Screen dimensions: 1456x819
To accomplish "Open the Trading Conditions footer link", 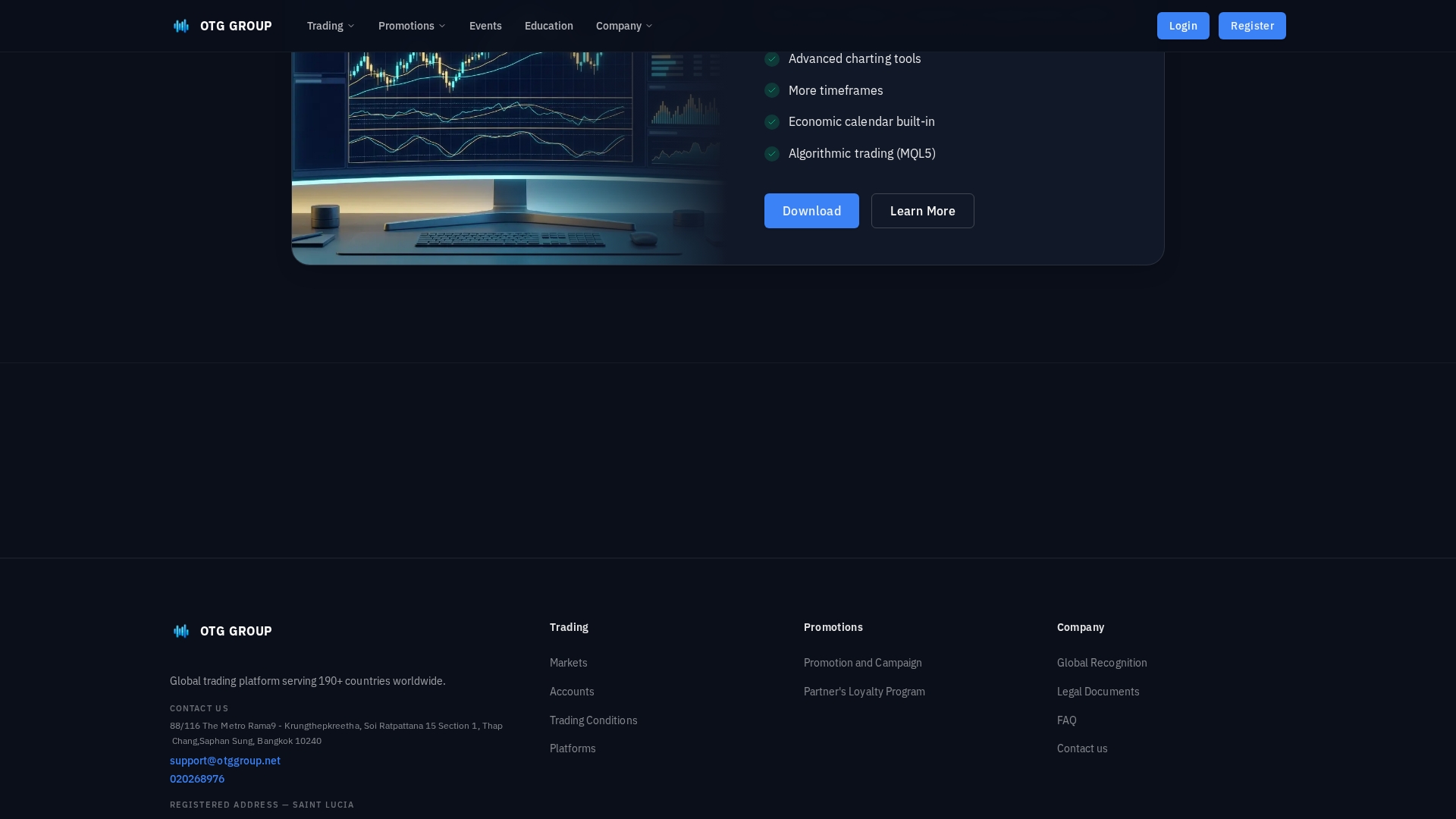I will coord(594,720).
